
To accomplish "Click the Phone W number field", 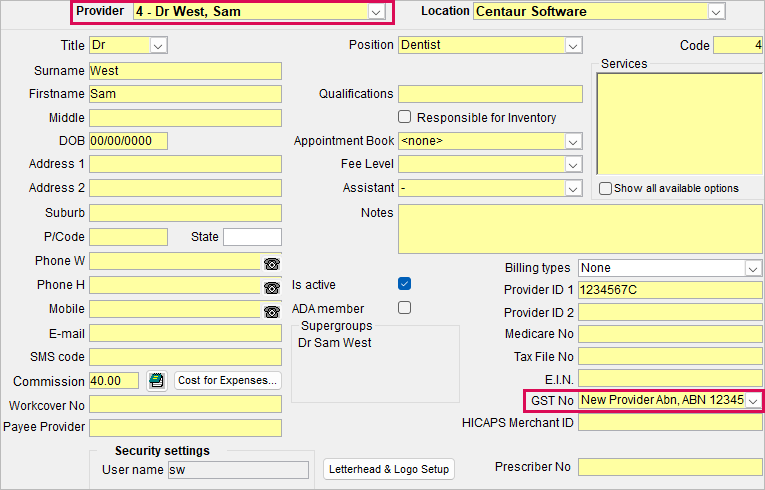I will (176, 261).
